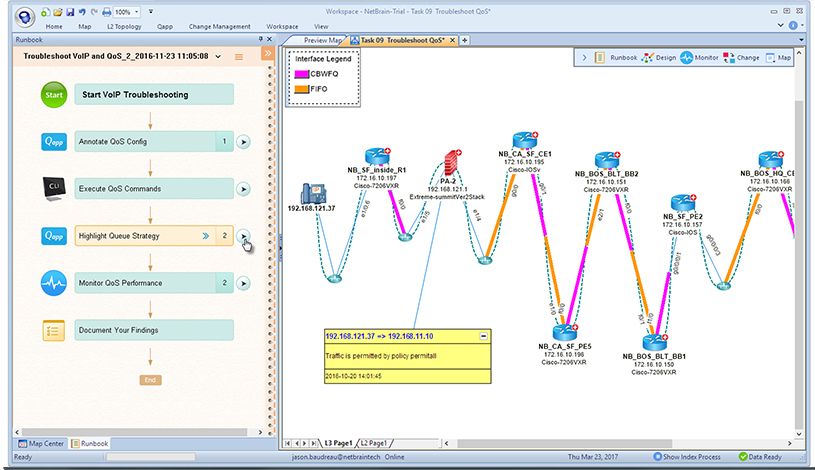
Task: Click the FIFO orange legend swatch
Action: point(301,89)
